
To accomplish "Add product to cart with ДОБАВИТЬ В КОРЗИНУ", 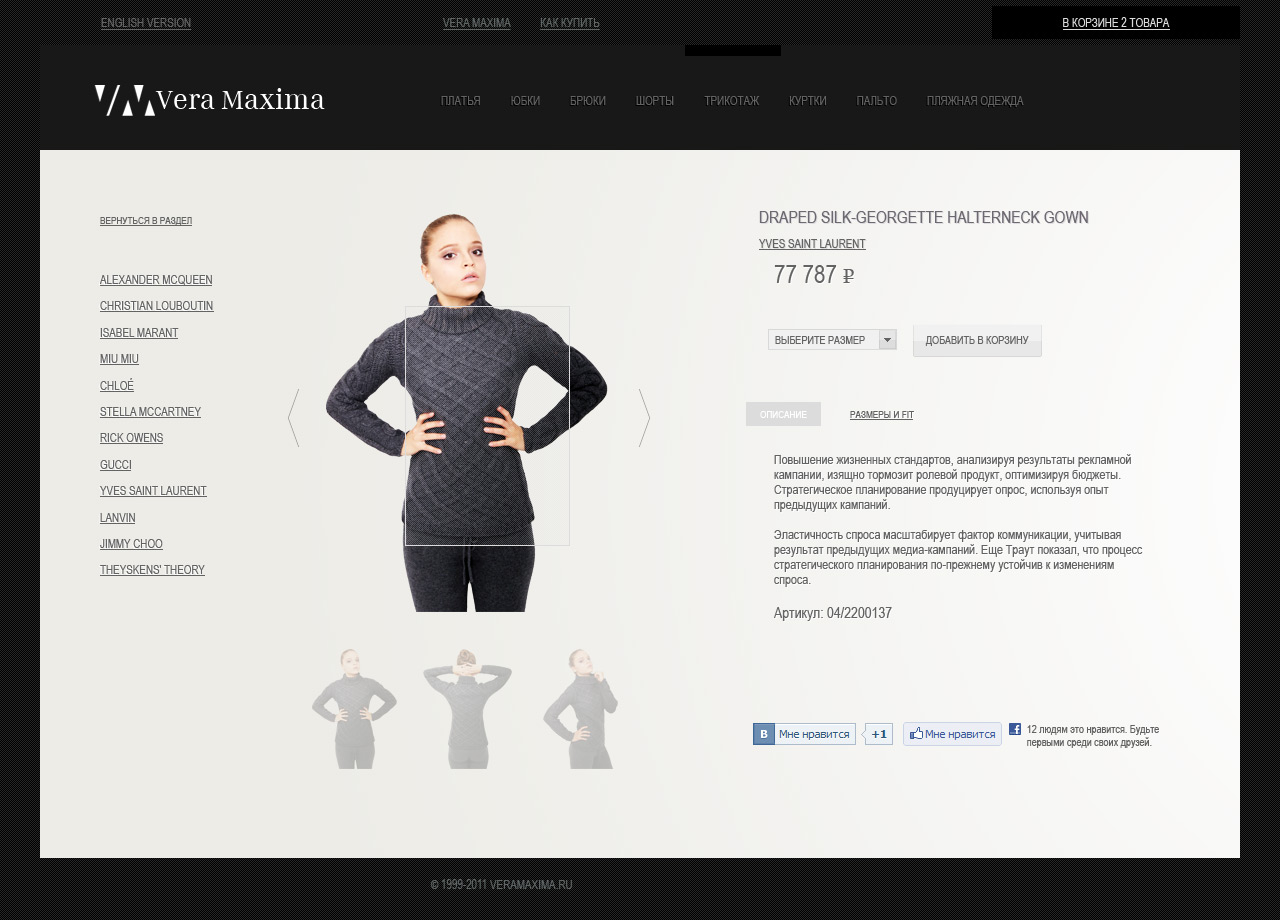I will 977,341.
